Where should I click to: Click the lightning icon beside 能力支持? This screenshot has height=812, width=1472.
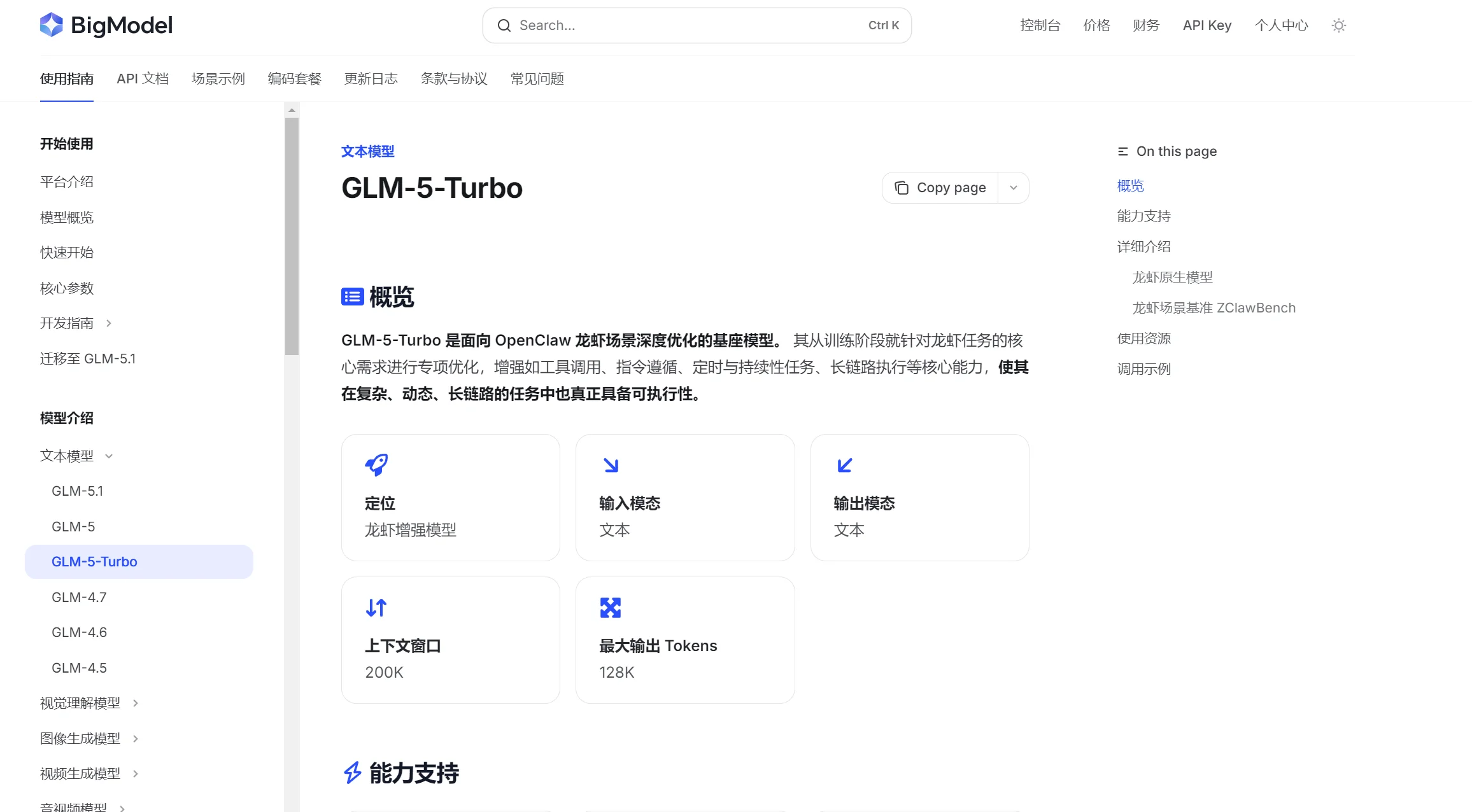point(353,773)
